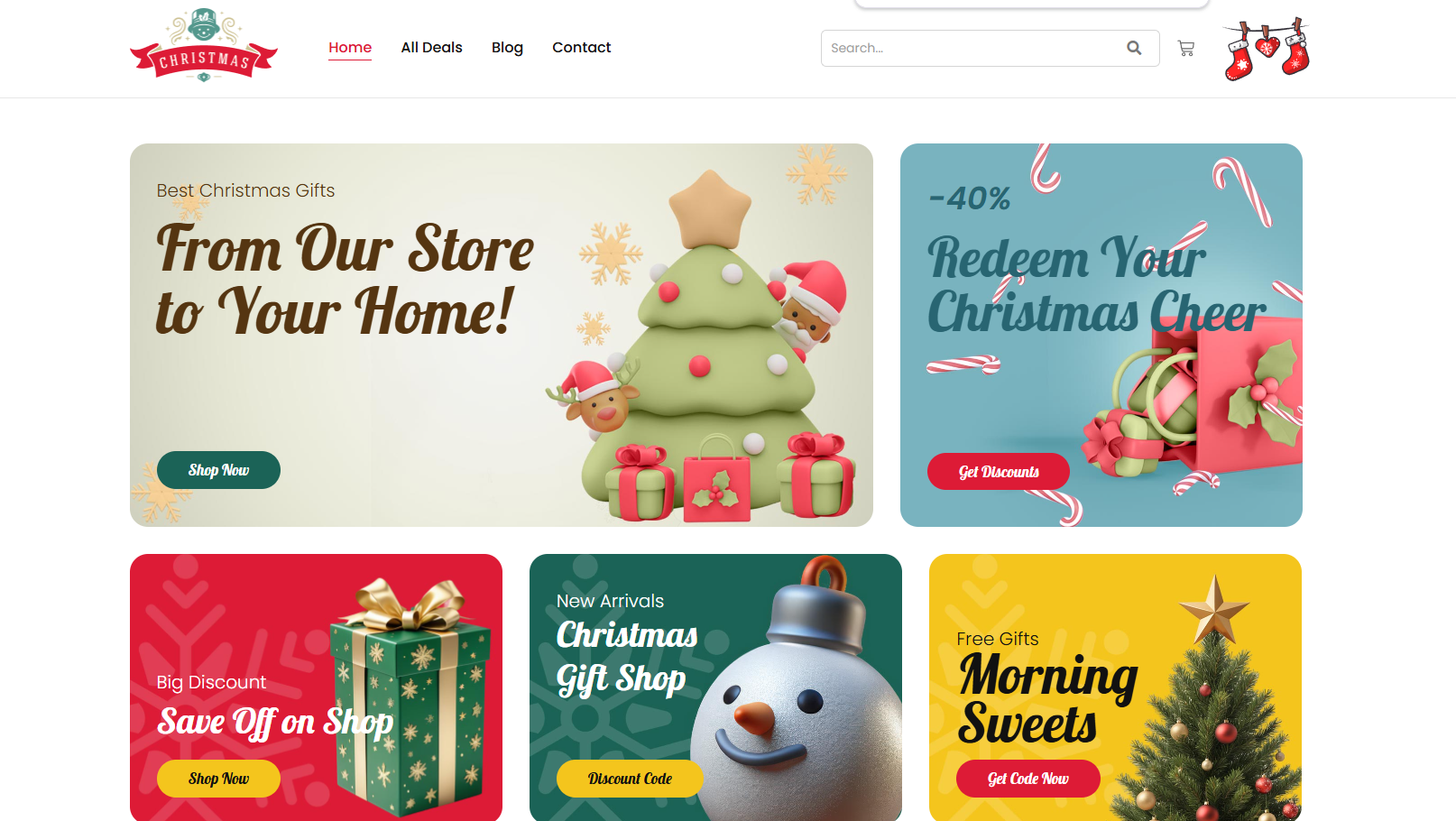Go to All Deals page
The image size is (1456, 821).
(431, 47)
